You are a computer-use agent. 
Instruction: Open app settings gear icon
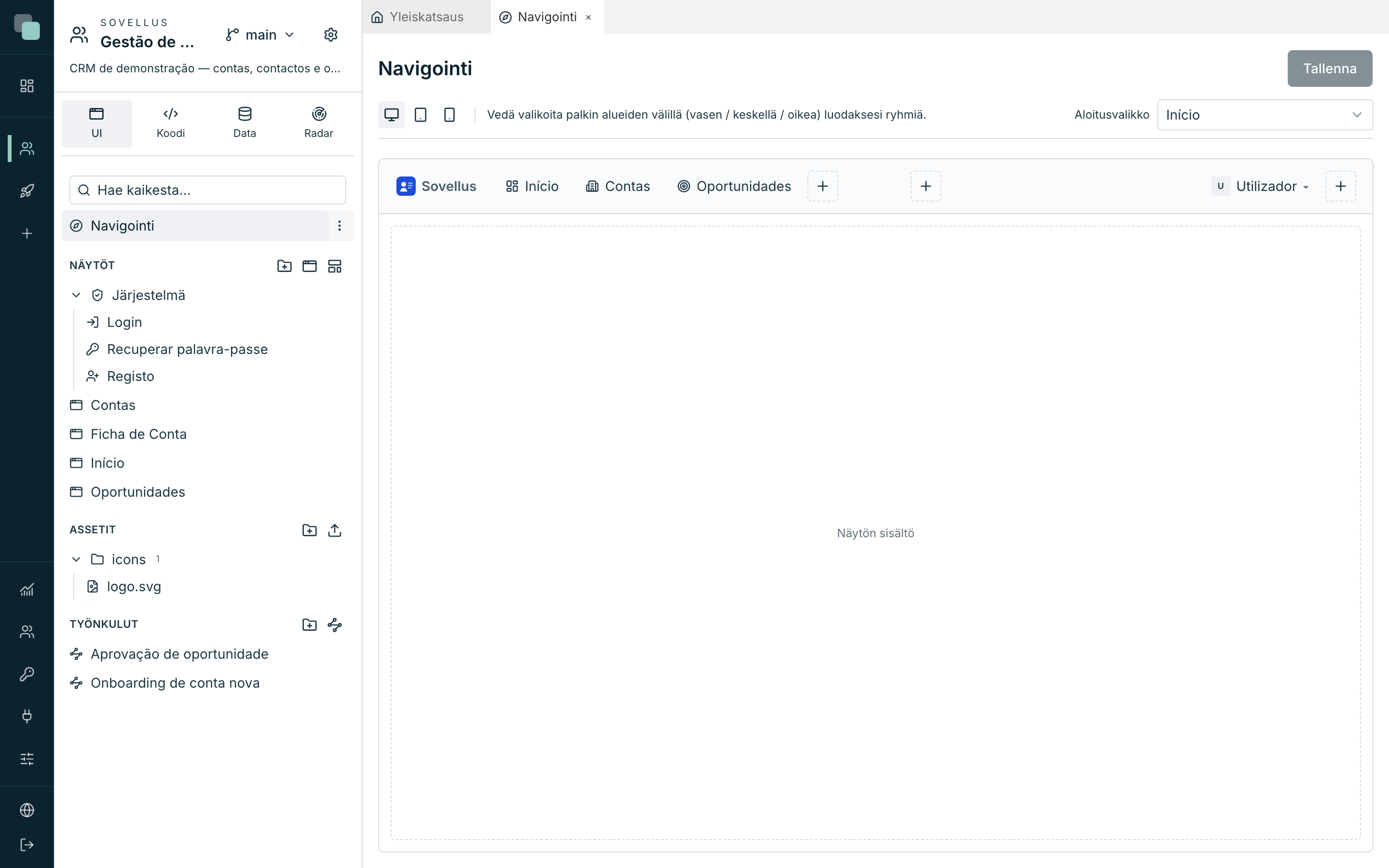(x=330, y=35)
